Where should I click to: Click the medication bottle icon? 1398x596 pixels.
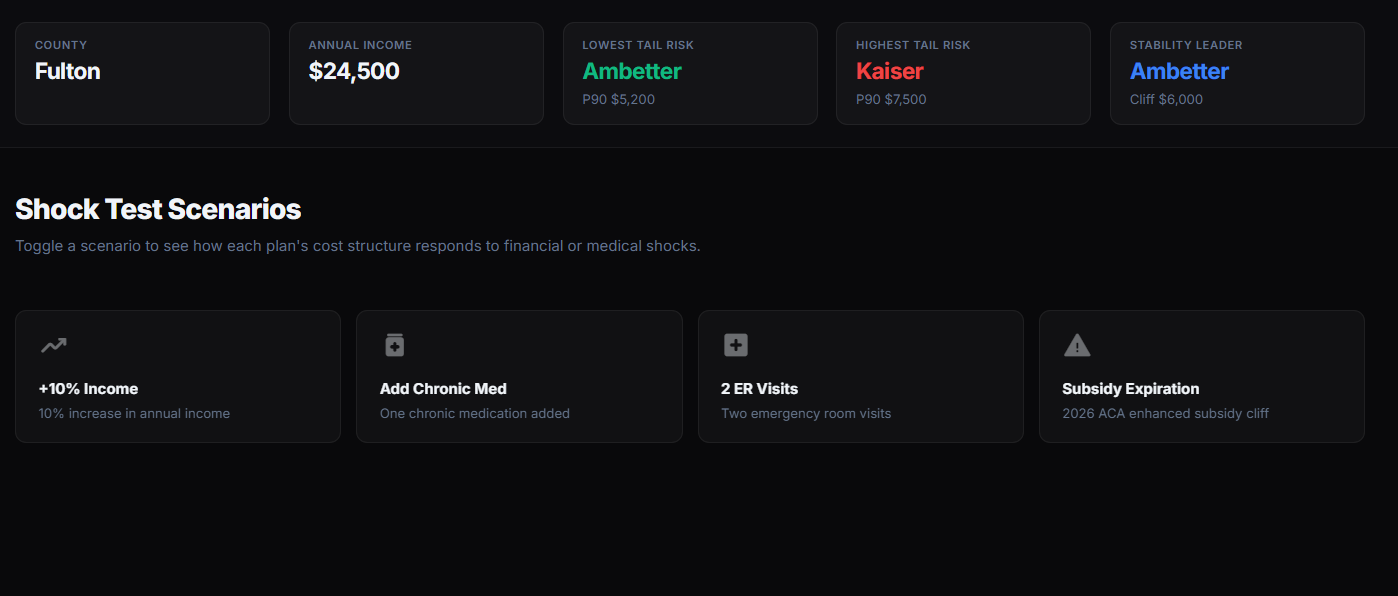pyautogui.click(x=394, y=346)
